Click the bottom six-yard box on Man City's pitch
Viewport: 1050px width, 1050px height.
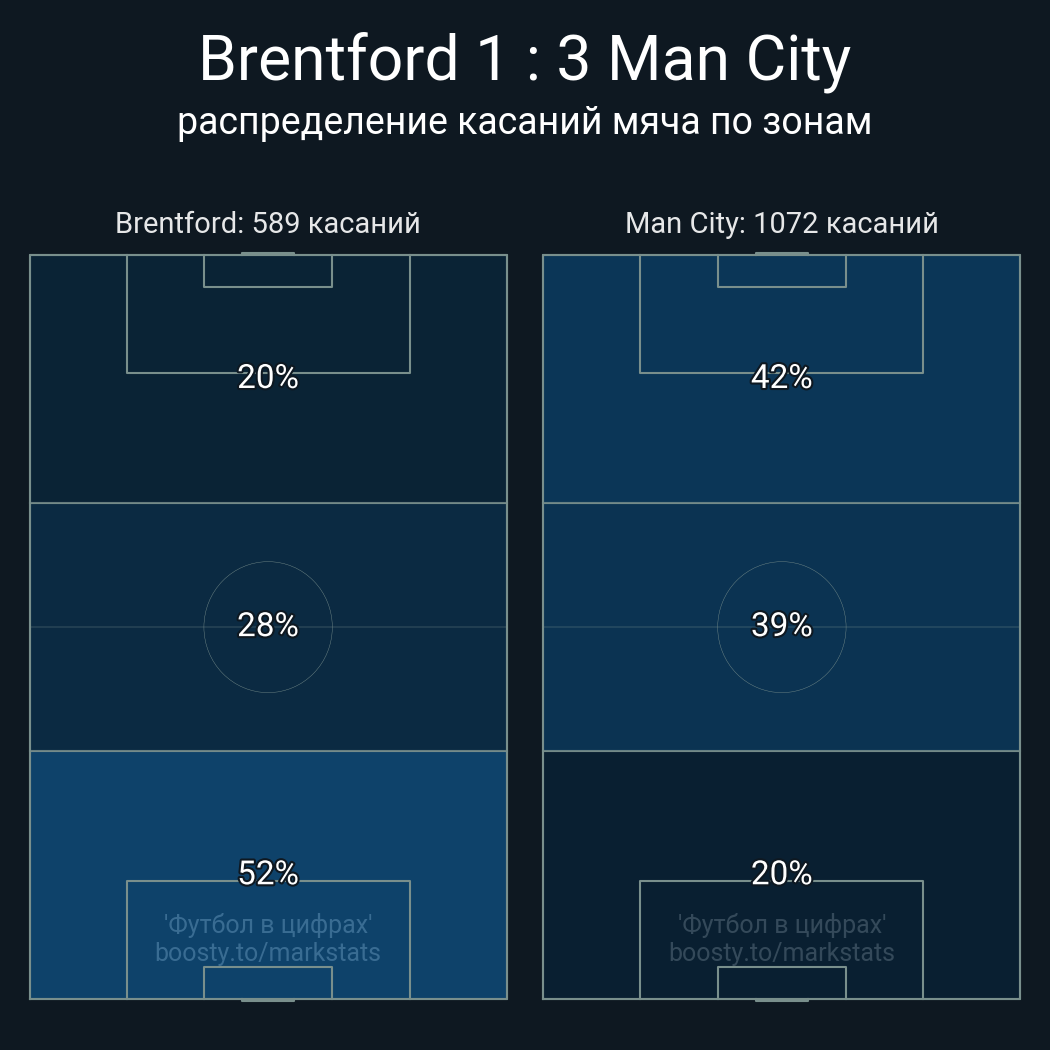click(x=782, y=982)
